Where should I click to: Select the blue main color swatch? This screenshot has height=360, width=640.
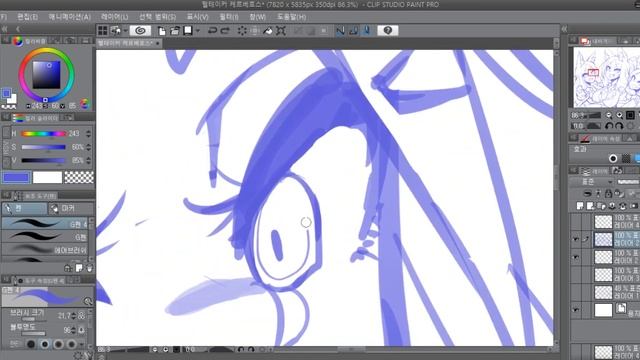[x=16, y=177]
